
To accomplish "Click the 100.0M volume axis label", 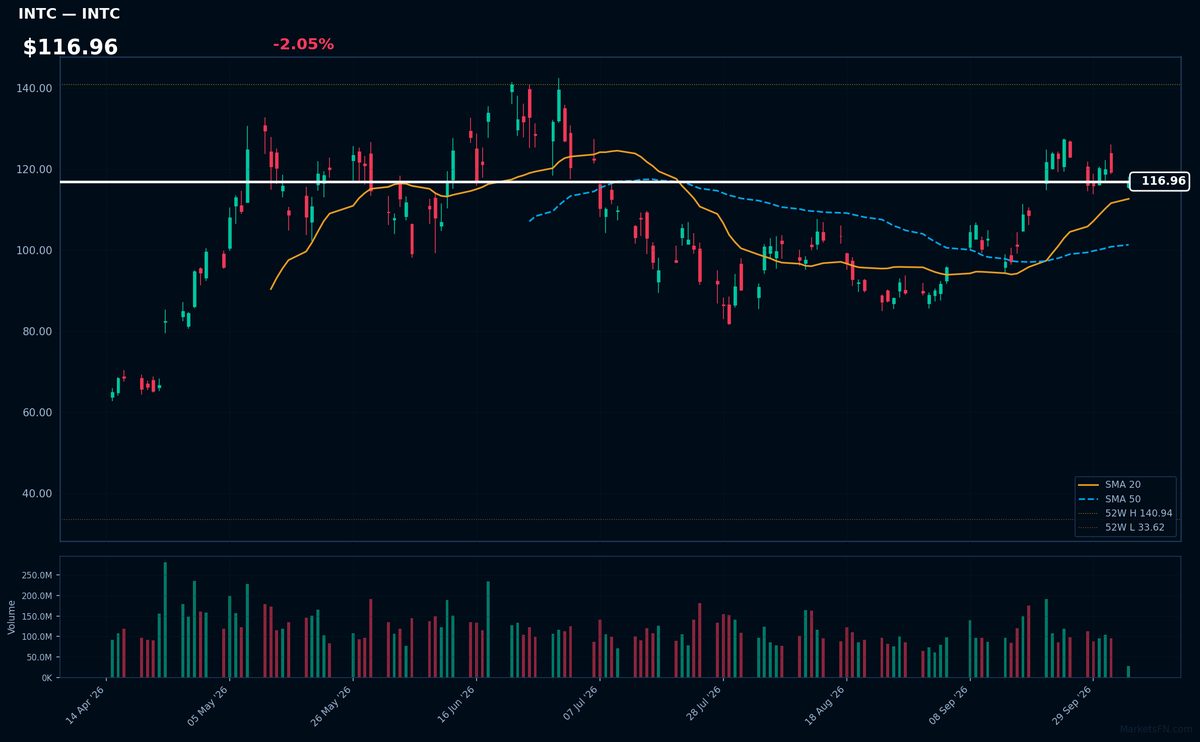I will tap(37, 637).
